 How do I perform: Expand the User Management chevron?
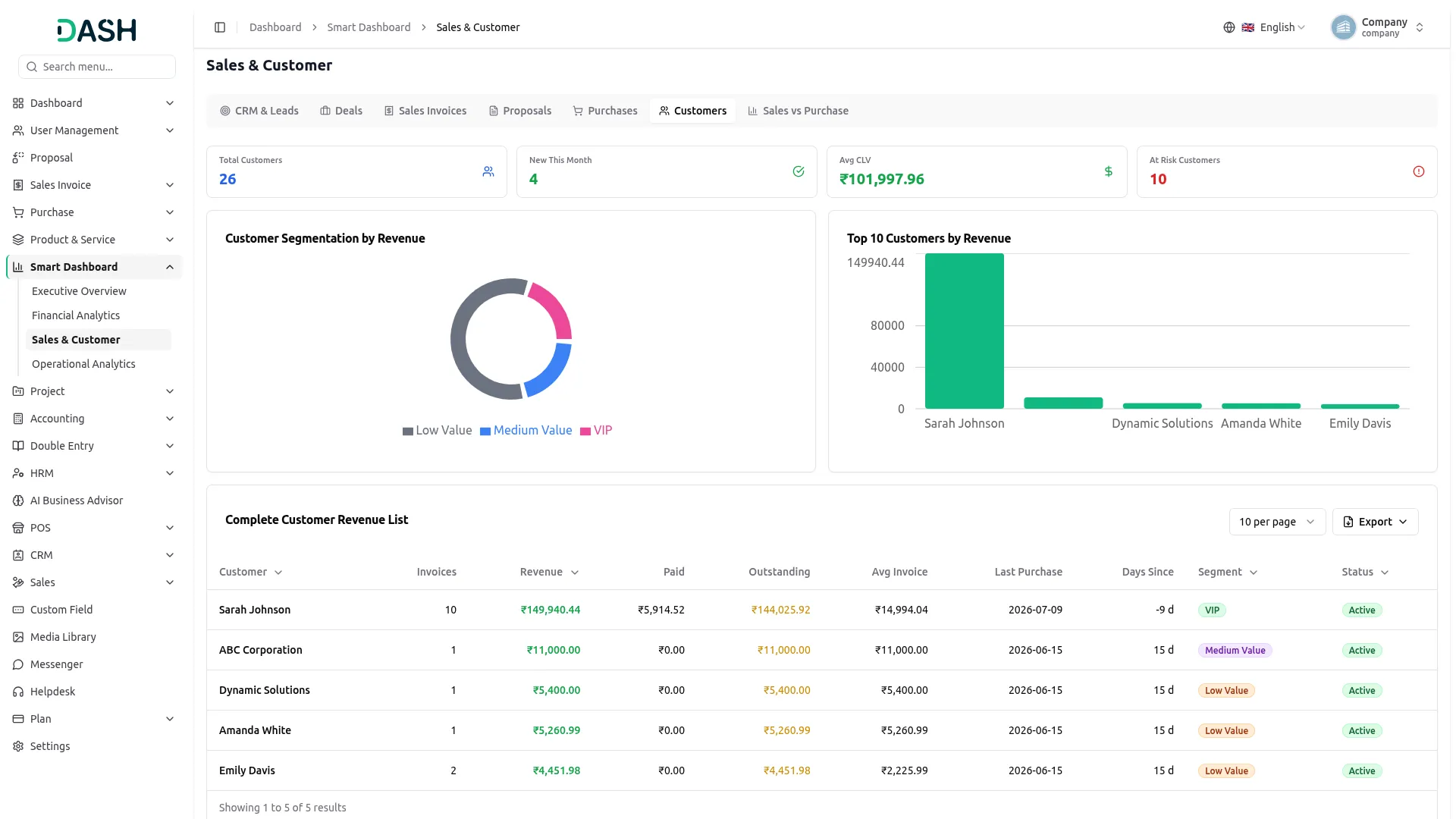click(170, 130)
